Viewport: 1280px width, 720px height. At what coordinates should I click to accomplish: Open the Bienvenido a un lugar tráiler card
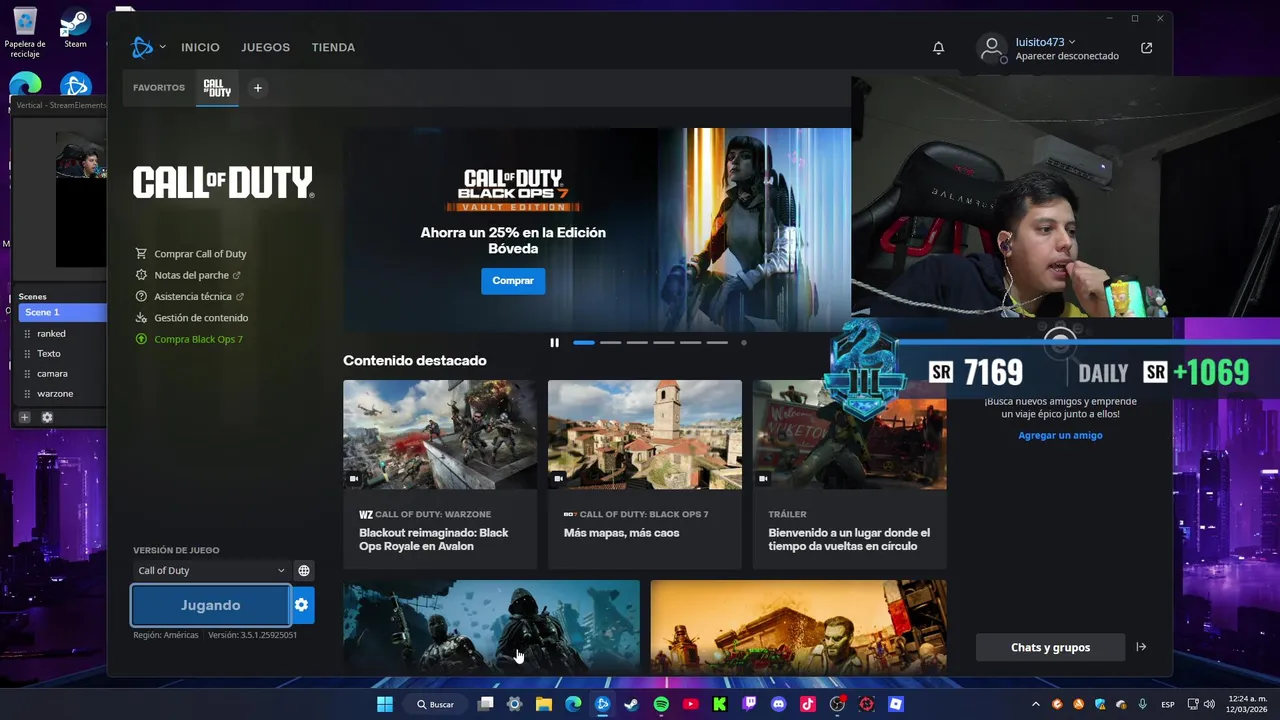(850, 473)
